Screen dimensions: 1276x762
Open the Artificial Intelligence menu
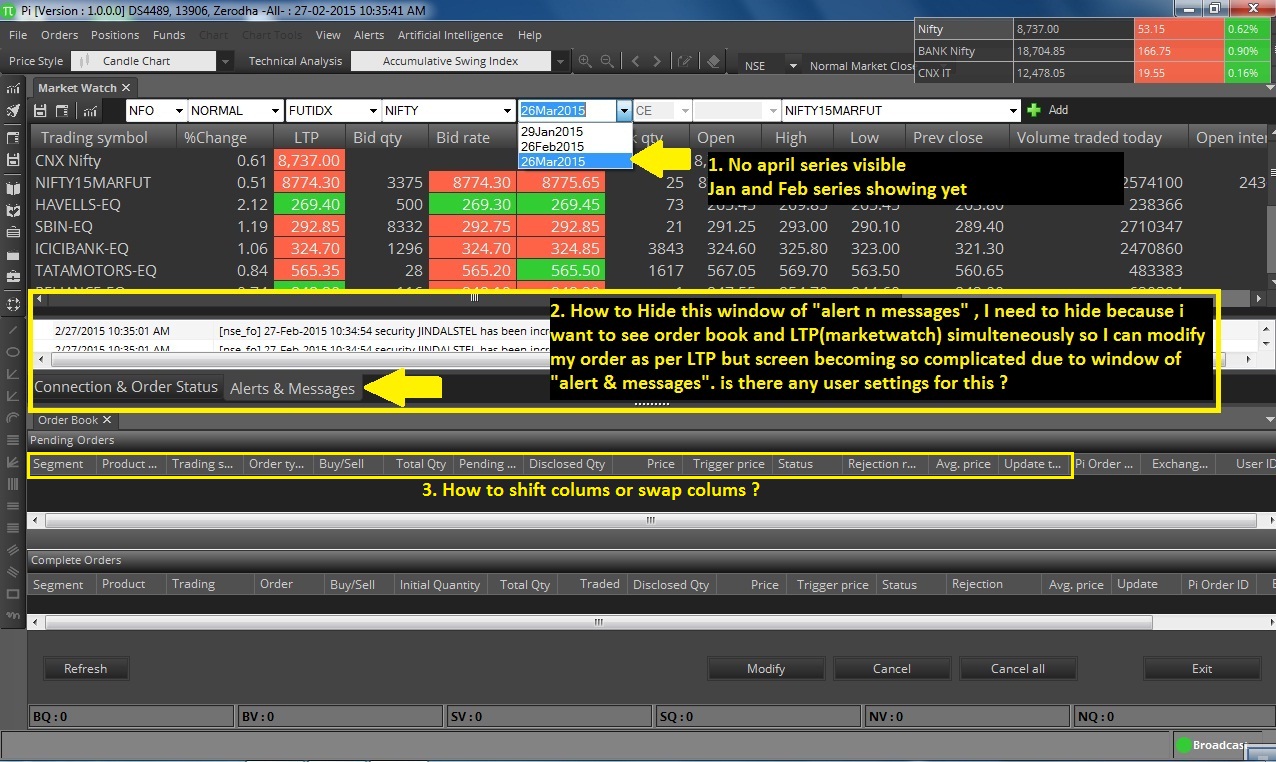coord(450,35)
